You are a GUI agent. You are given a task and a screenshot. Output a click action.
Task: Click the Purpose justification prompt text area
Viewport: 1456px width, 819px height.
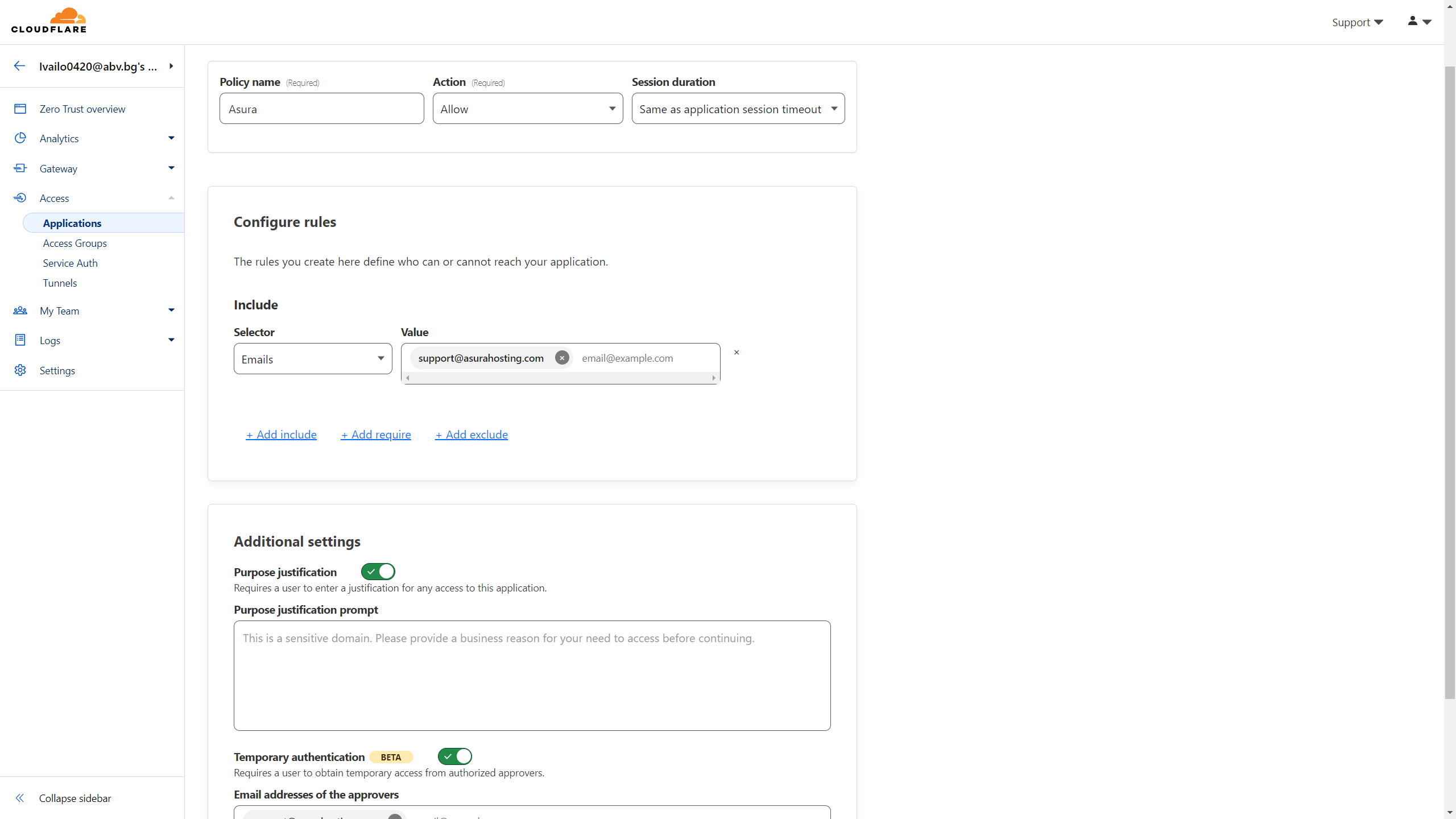click(x=532, y=675)
